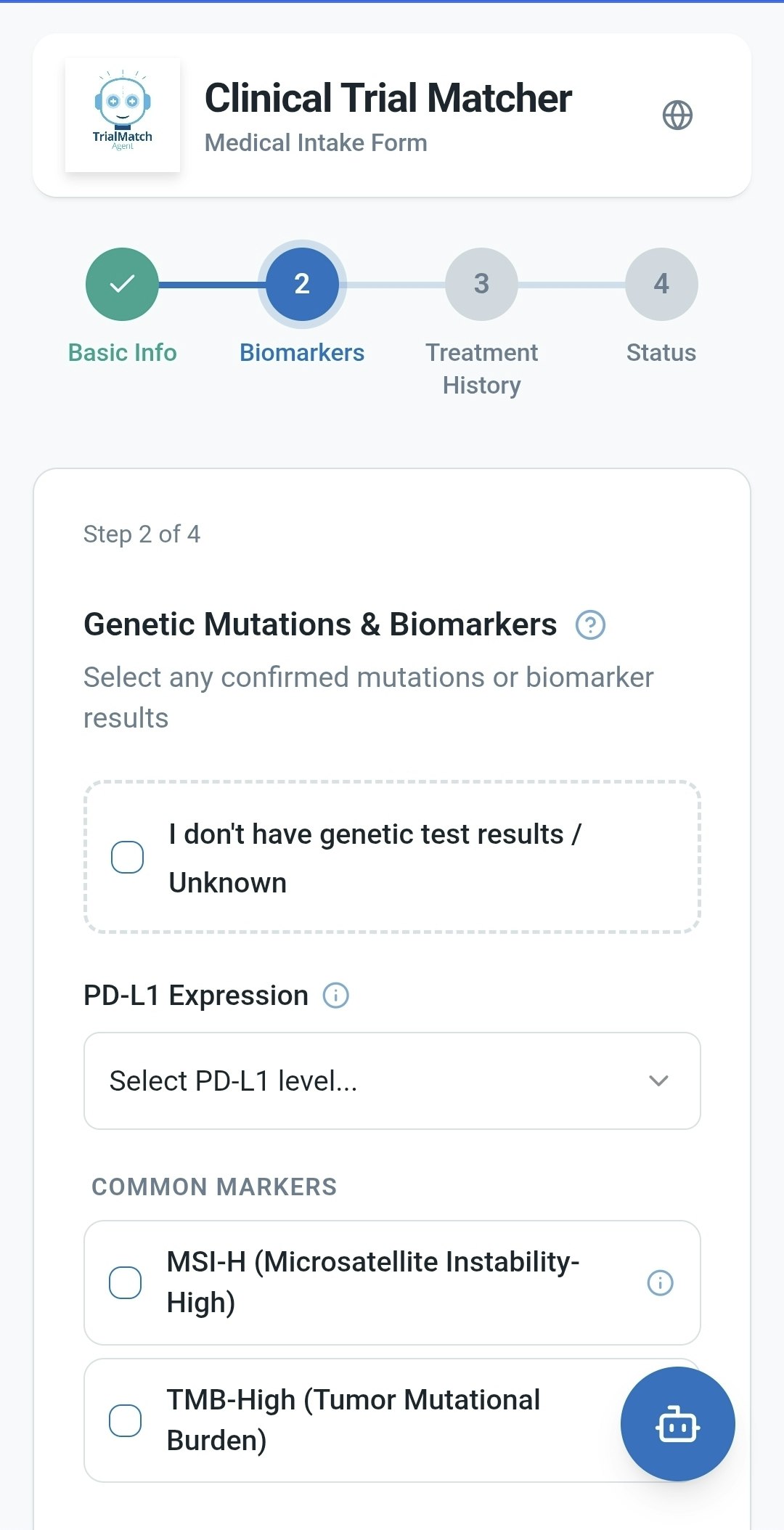The image size is (784, 1530).
Task: Tick the TMB-High marker checkbox
Action: (126, 1420)
